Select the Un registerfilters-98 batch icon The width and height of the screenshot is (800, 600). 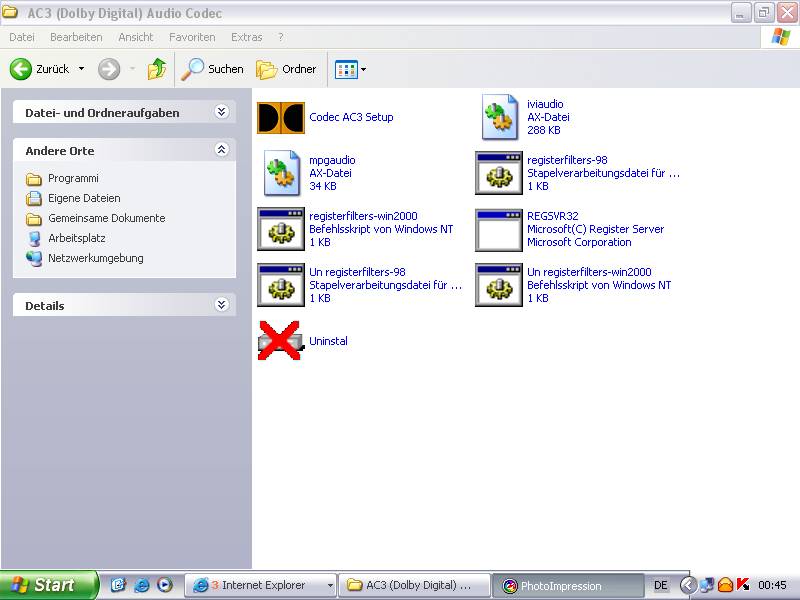pos(281,285)
